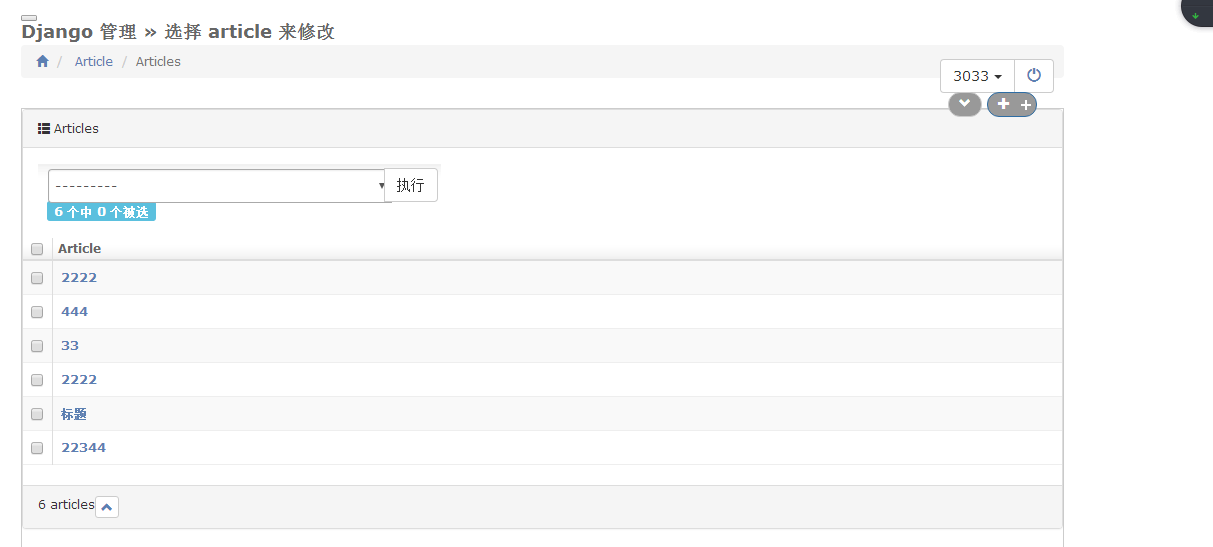Click the small button above Django title
This screenshot has height=547, width=1213.
[x=29, y=18]
